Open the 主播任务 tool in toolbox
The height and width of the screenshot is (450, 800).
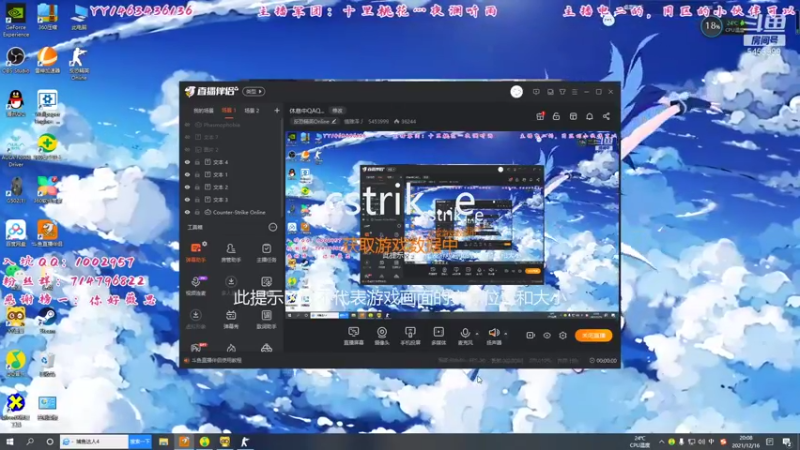(266, 253)
